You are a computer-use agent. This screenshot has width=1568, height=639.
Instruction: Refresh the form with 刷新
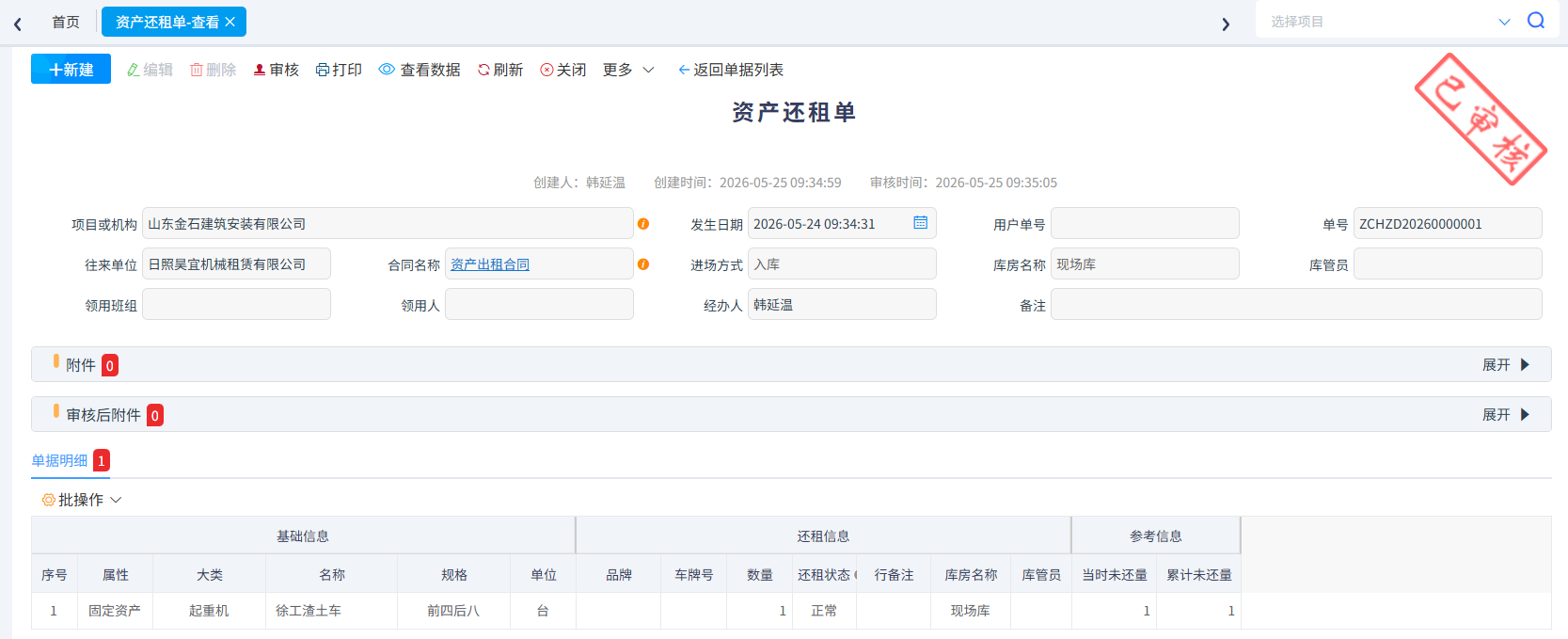(x=500, y=70)
